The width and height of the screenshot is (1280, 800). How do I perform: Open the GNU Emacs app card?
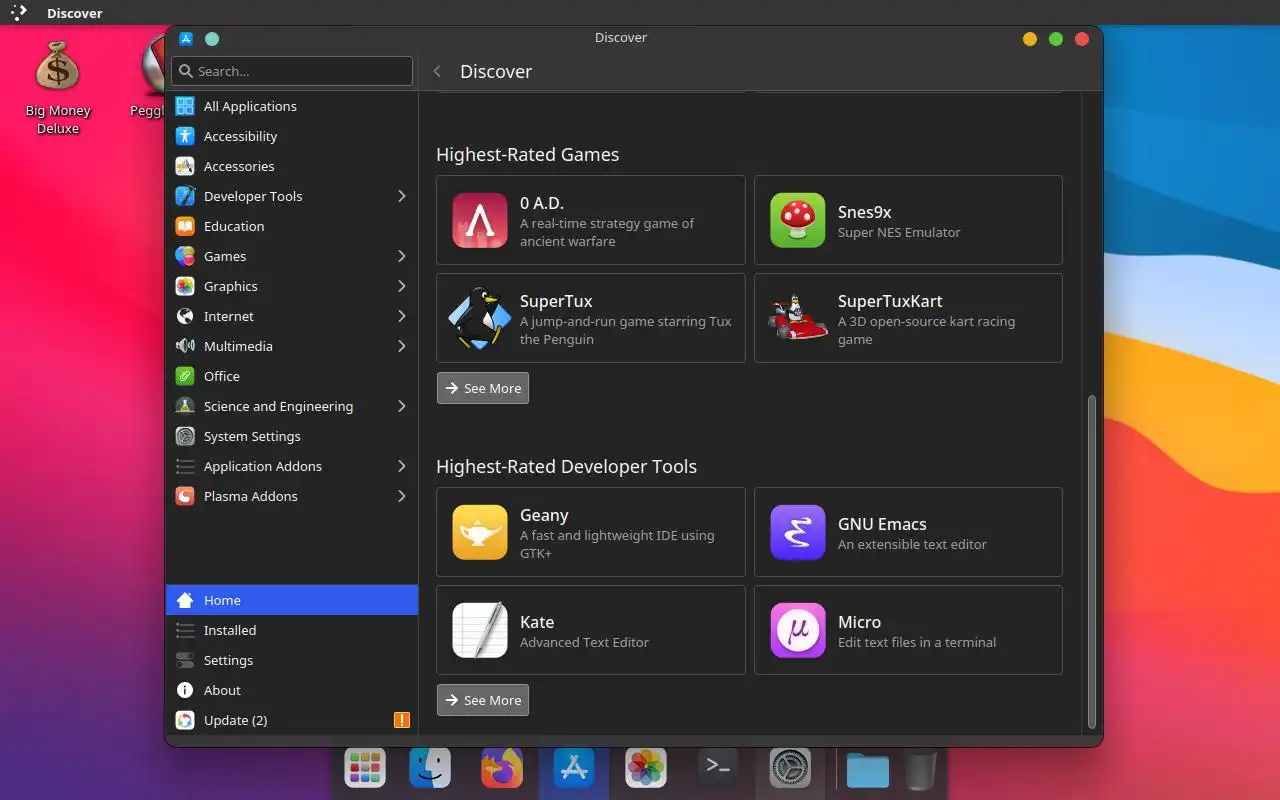pyautogui.click(x=908, y=532)
